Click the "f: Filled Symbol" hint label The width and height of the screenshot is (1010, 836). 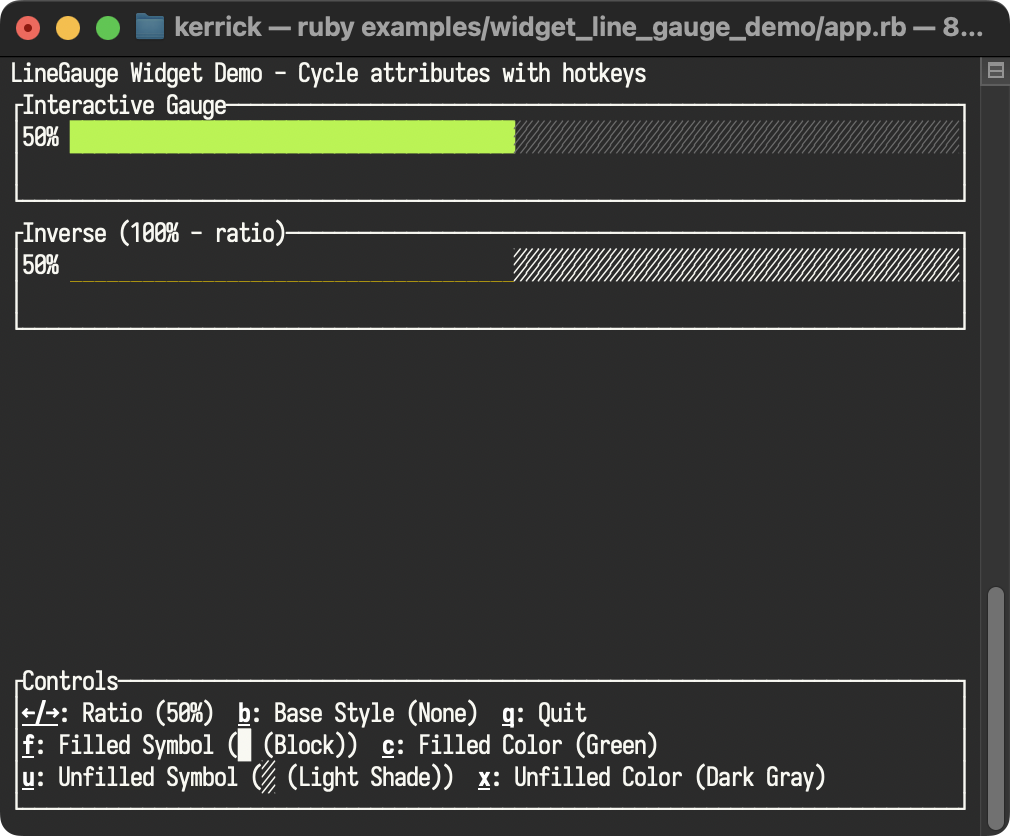[118, 745]
